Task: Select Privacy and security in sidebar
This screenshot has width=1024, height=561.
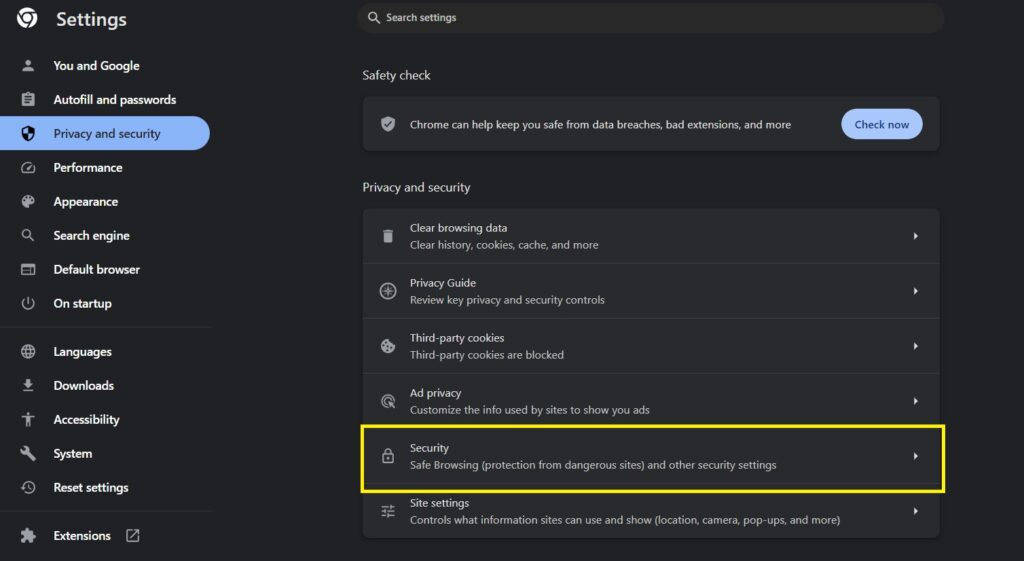Action: click(104, 133)
